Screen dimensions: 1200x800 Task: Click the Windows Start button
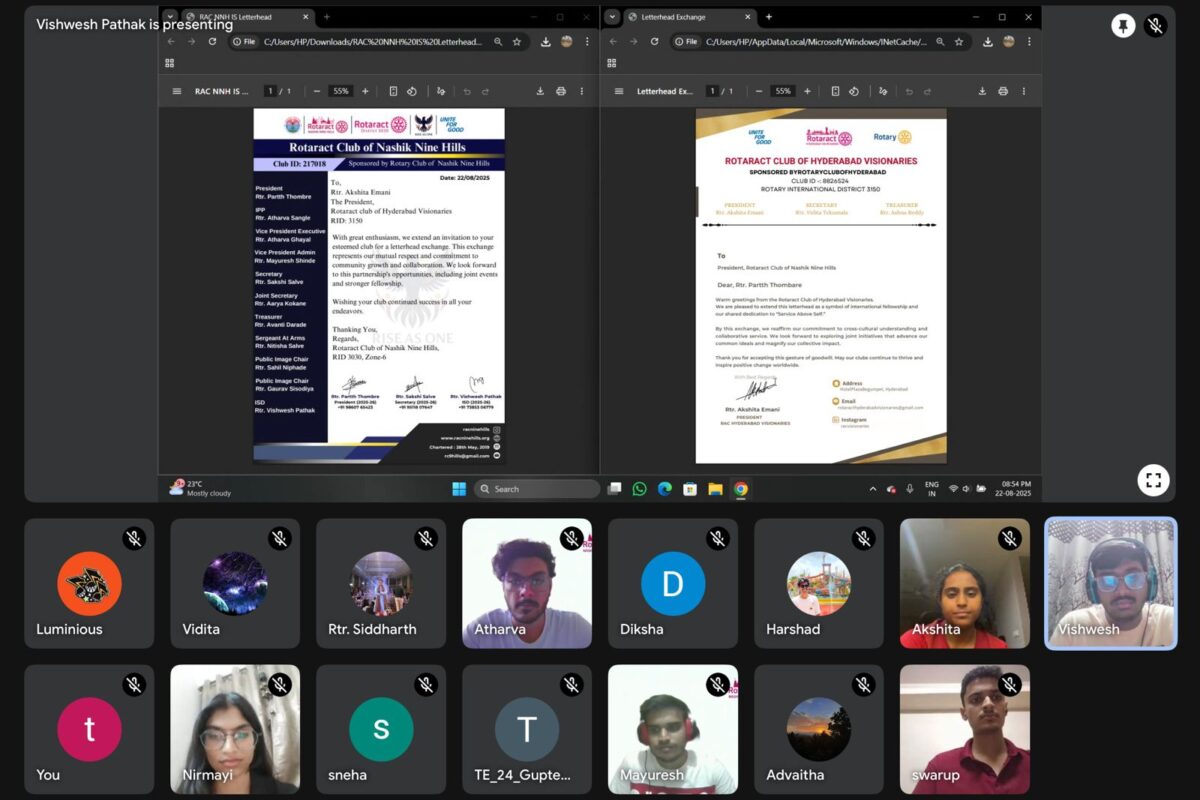point(458,489)
